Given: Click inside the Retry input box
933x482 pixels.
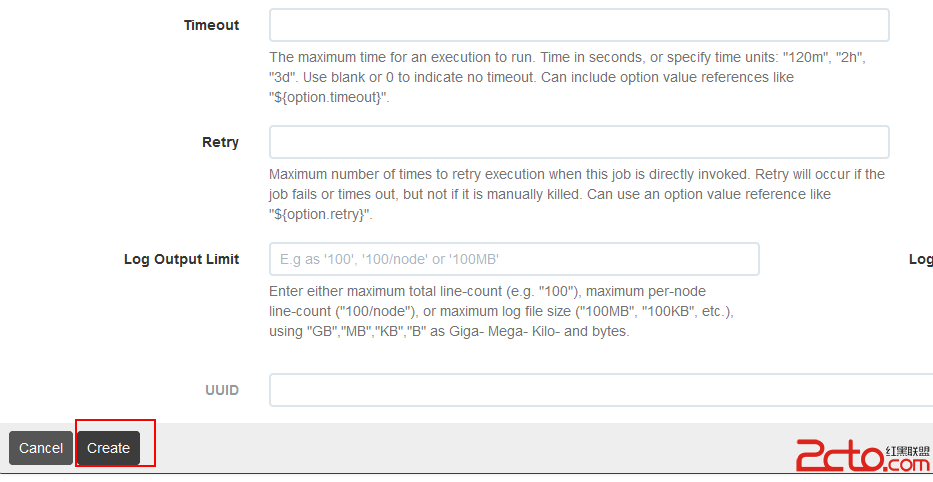Looking at the screenshot, I should coord(579,142).
